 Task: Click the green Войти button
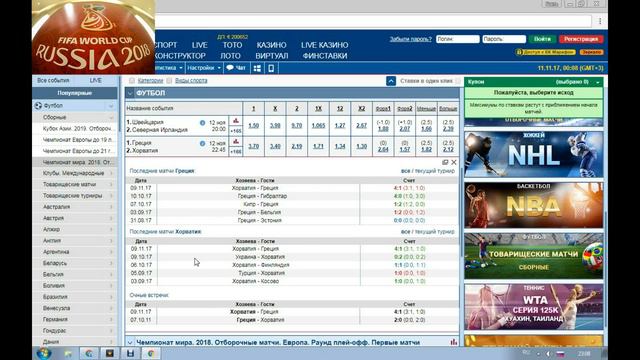coord(542,39)
